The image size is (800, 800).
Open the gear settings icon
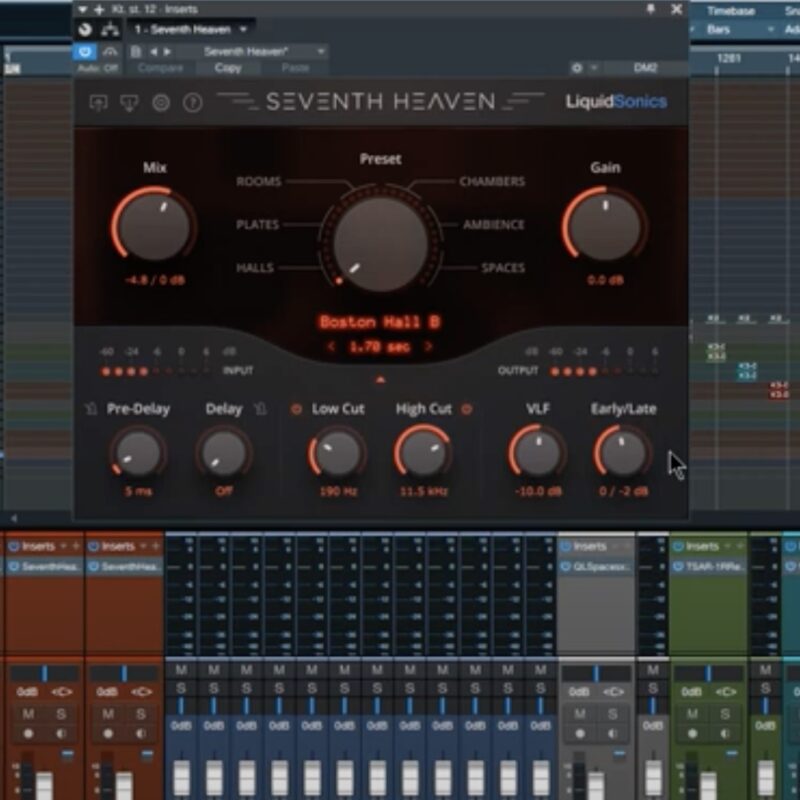577,68
